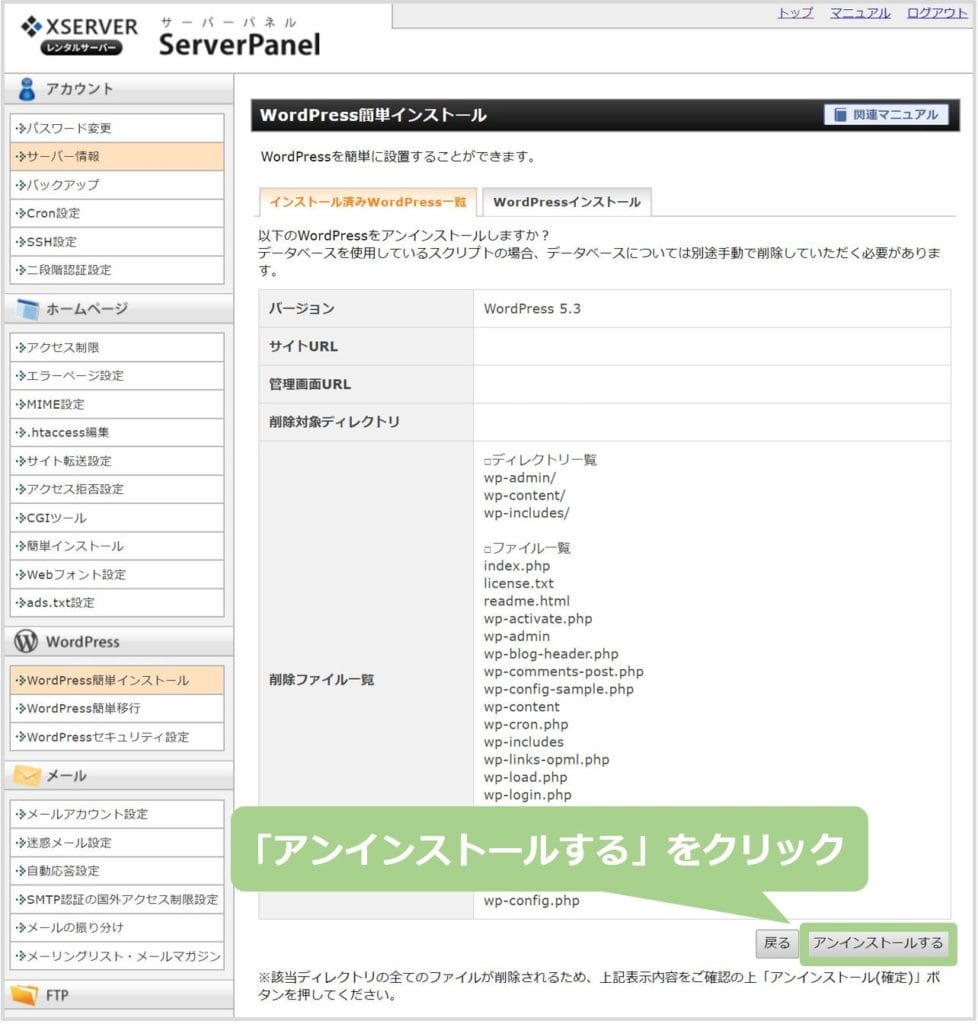Open the 関連マニュアル book icon button

pyautogui.click(x=886, y=115)
